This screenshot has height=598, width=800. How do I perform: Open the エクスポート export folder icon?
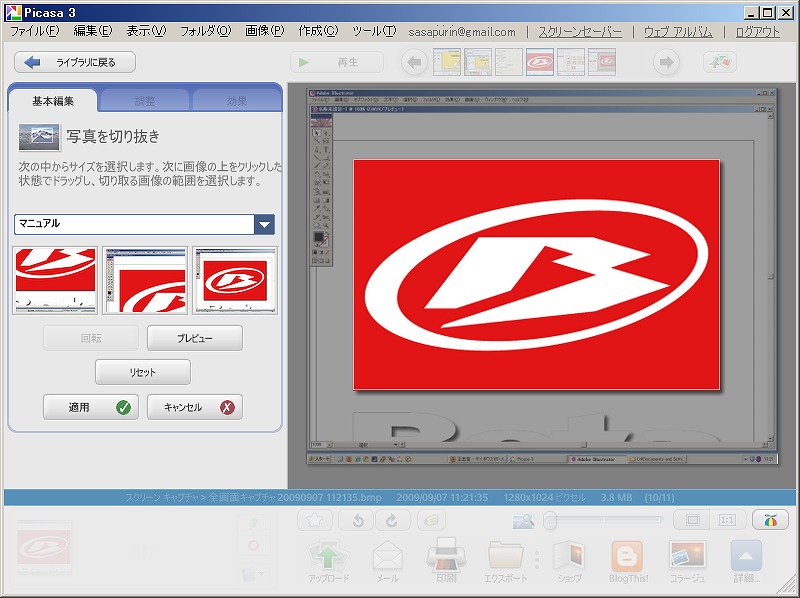tap(505, 561)
